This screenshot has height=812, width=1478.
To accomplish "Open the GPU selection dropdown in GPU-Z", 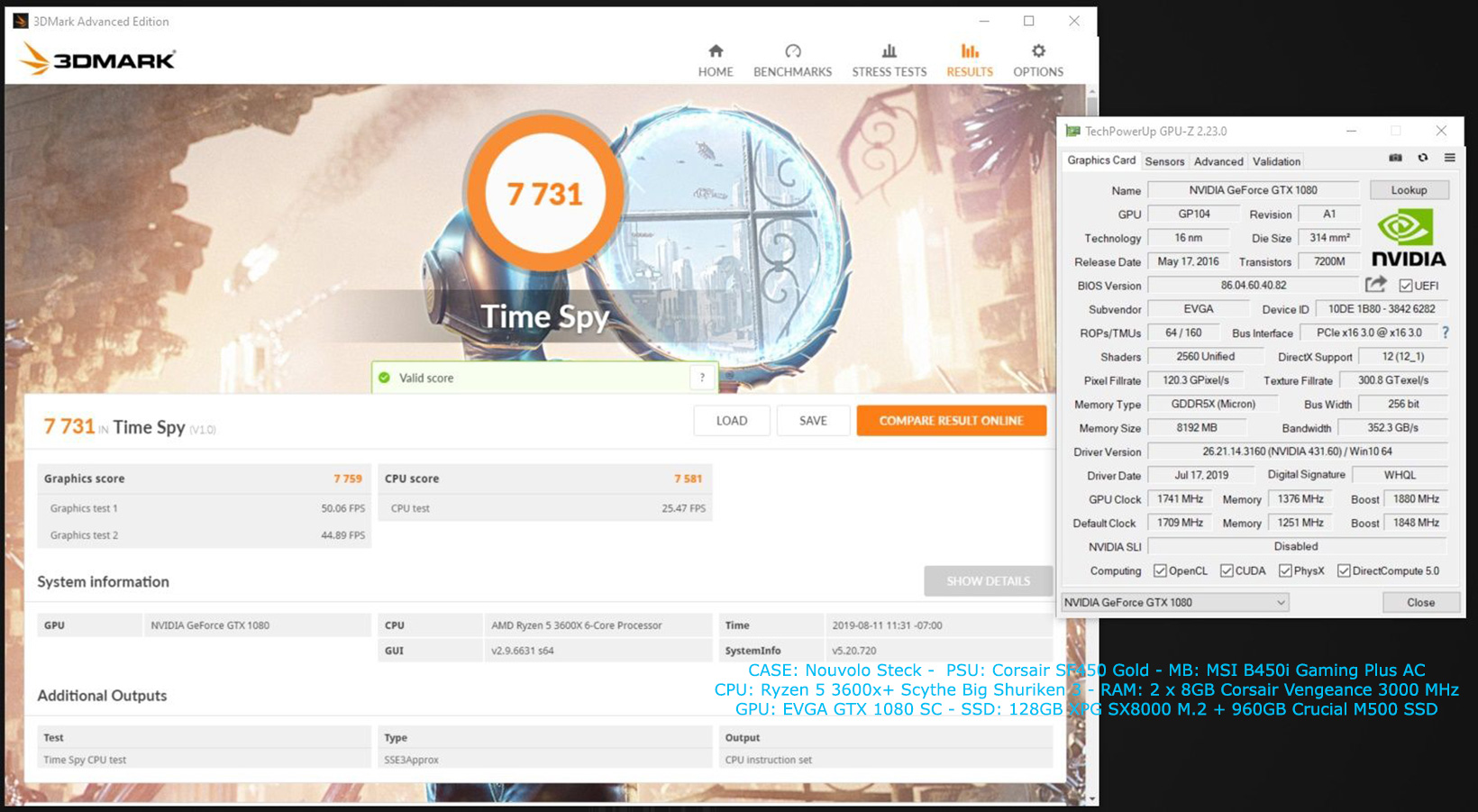I will [1175, 602].
